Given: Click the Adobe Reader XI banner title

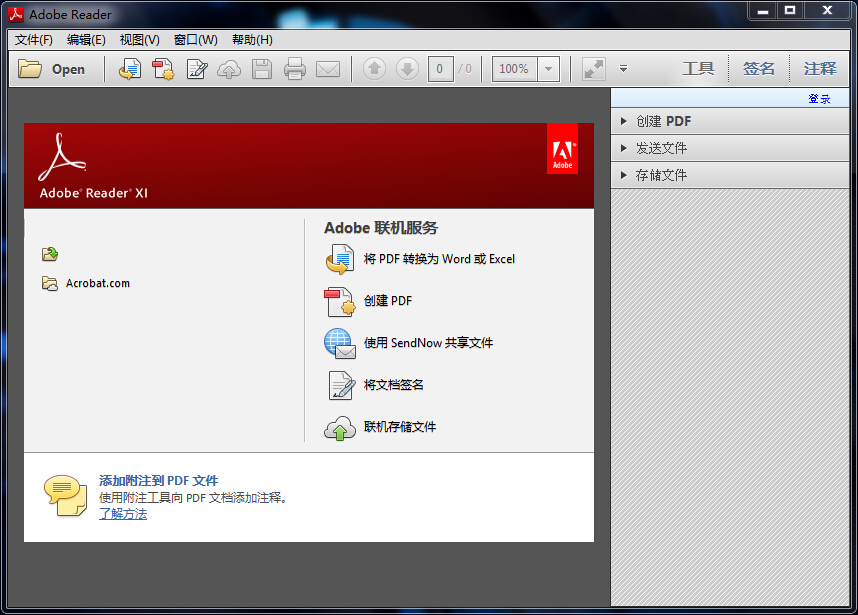Looking at the screenshot, I should click(x=94, y=193).
